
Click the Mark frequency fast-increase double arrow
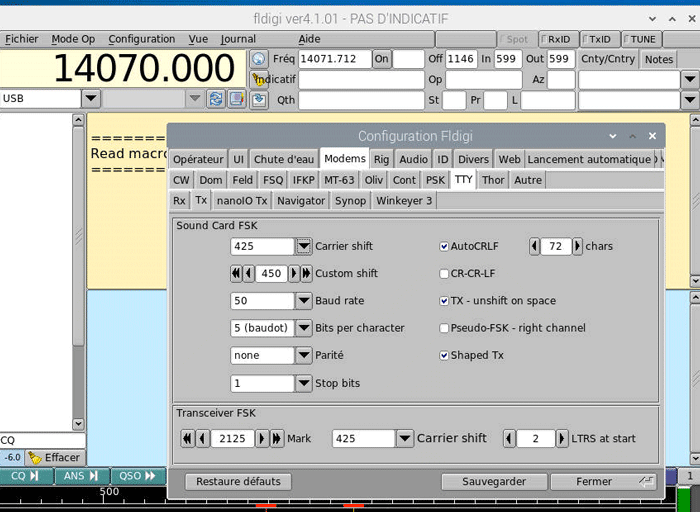click(x=277, y=438)
